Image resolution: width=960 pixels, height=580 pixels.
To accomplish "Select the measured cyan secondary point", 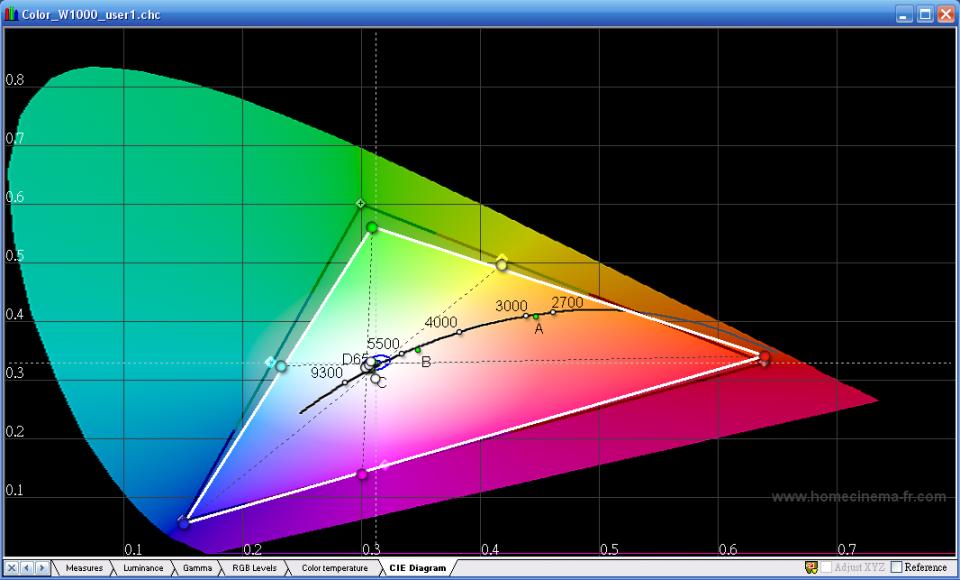I will click(281, 366).
